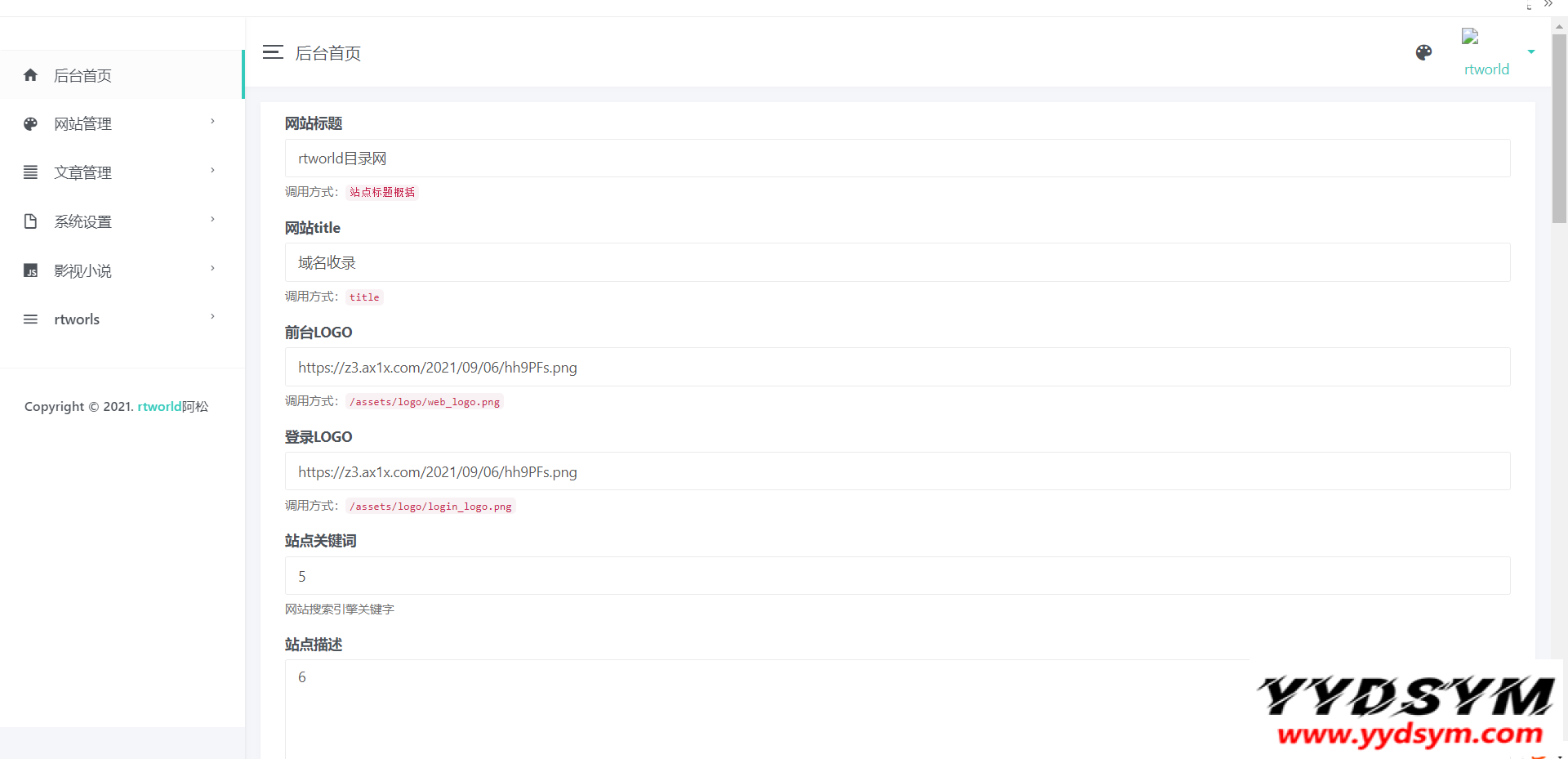
Task: Click the JS icon beside 影视小说
Action: [31, 270]
